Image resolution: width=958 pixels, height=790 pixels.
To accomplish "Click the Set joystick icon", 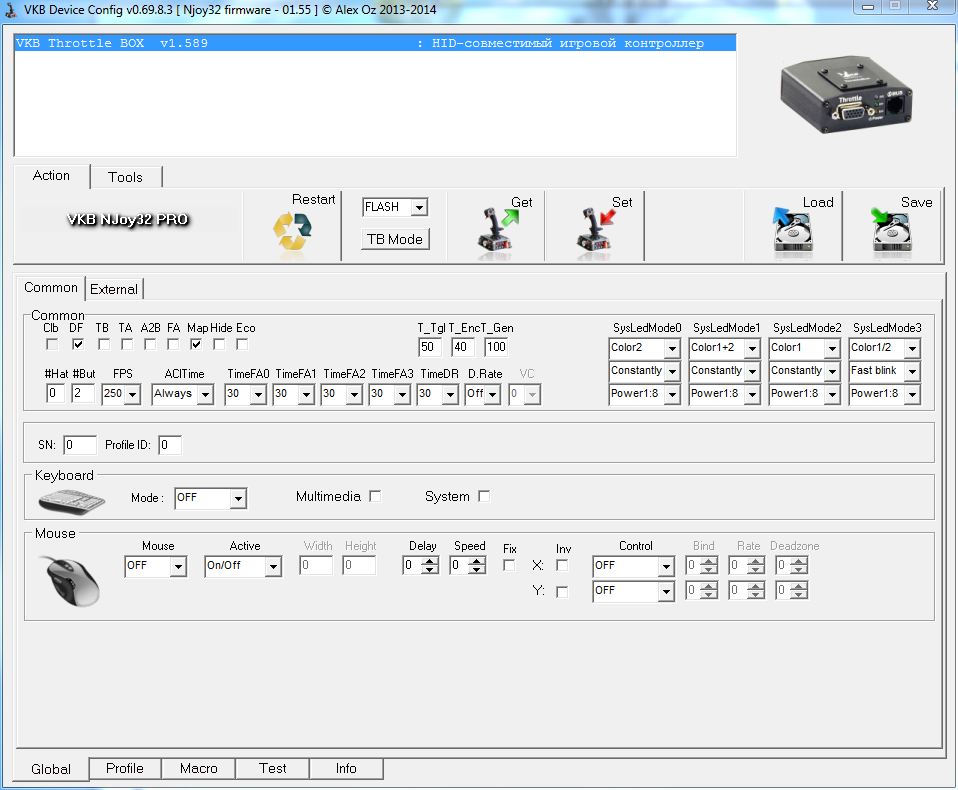I will pyautogui.click(x=595, y=230).
